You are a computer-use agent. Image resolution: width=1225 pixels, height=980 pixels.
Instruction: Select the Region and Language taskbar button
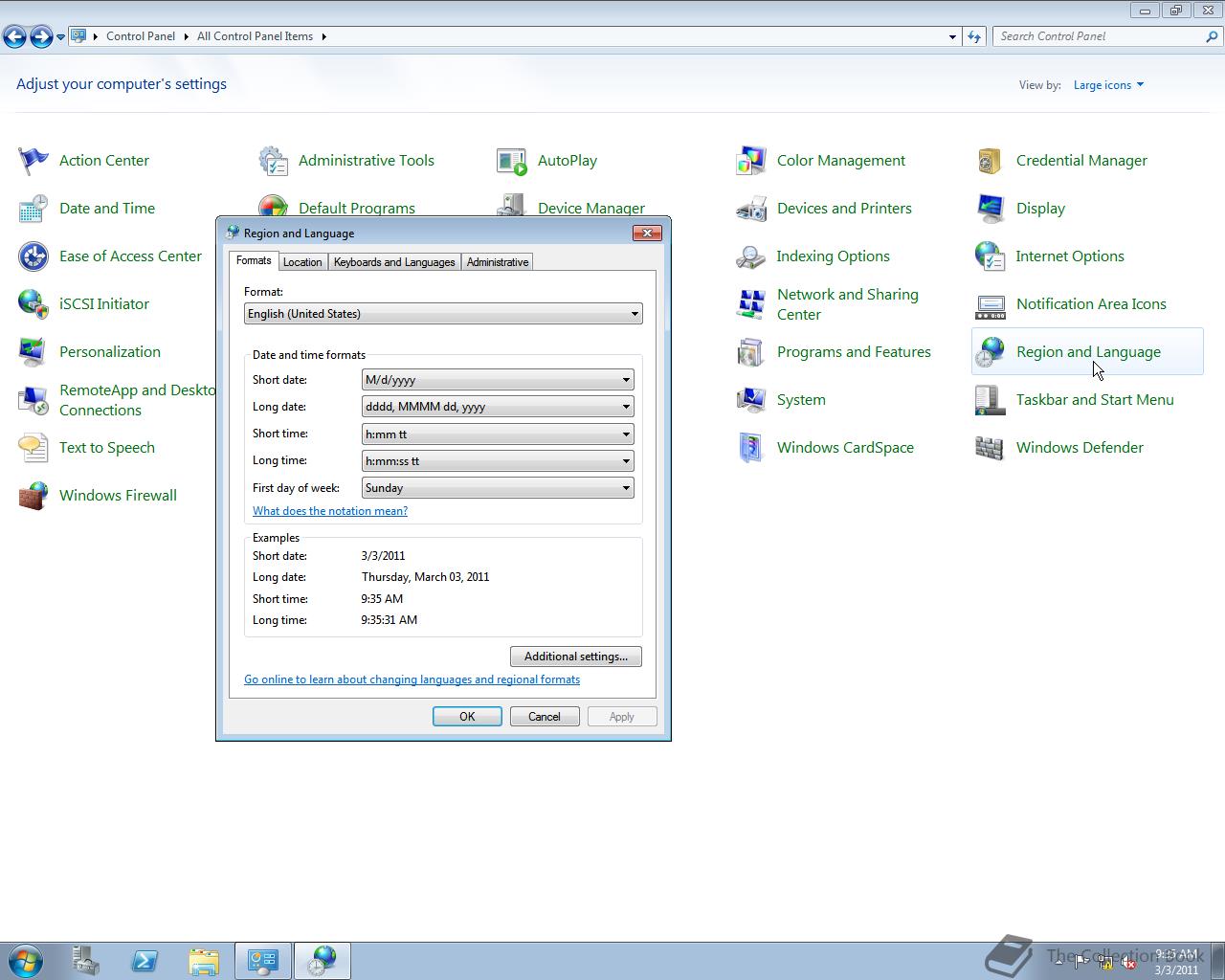[x=323, y=961]
